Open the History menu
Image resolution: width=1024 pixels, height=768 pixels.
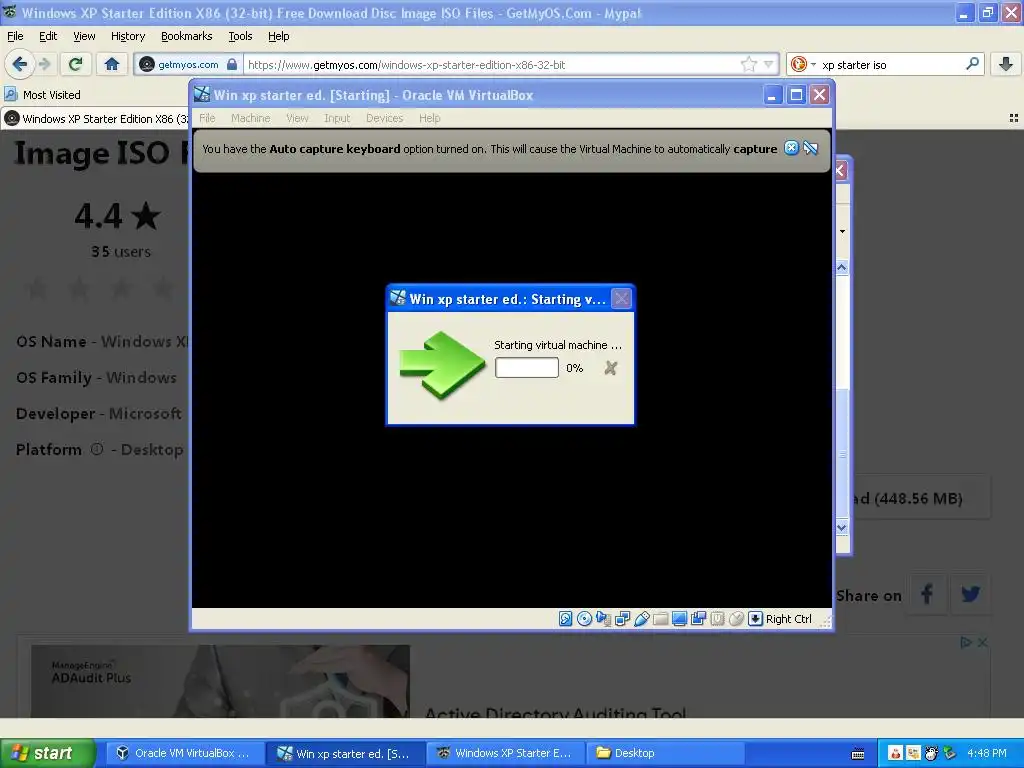(128, 36)
